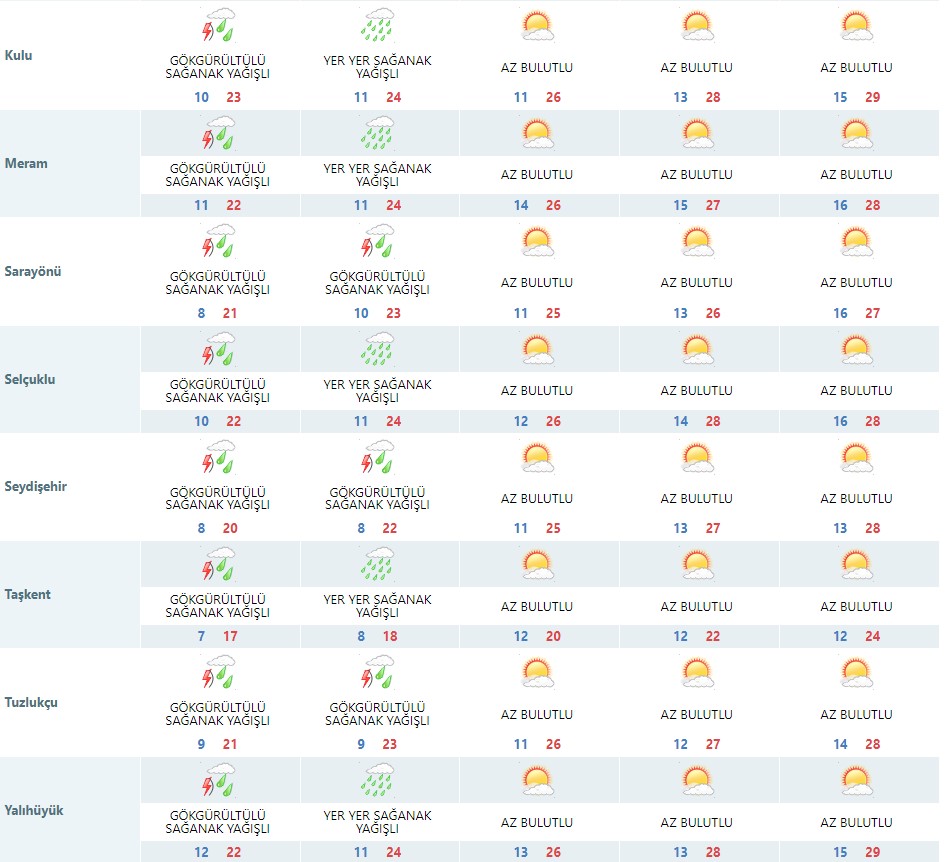Screen dimensions: 945x862
Task: Click Yalıhüyük's scattered showers cloud icon
Action: (x=377, y=779)
